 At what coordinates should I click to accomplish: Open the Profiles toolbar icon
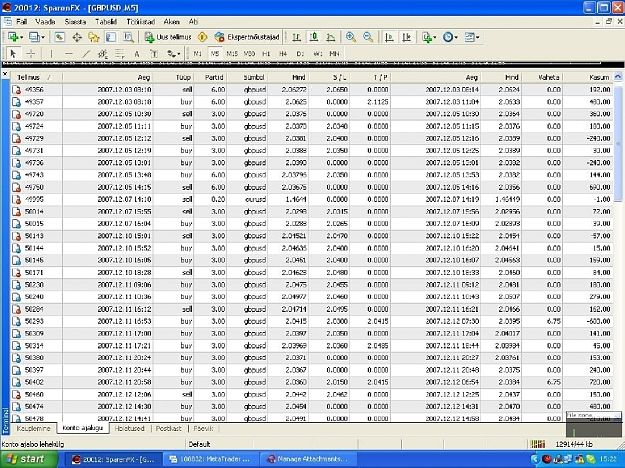tap(37, 37)
